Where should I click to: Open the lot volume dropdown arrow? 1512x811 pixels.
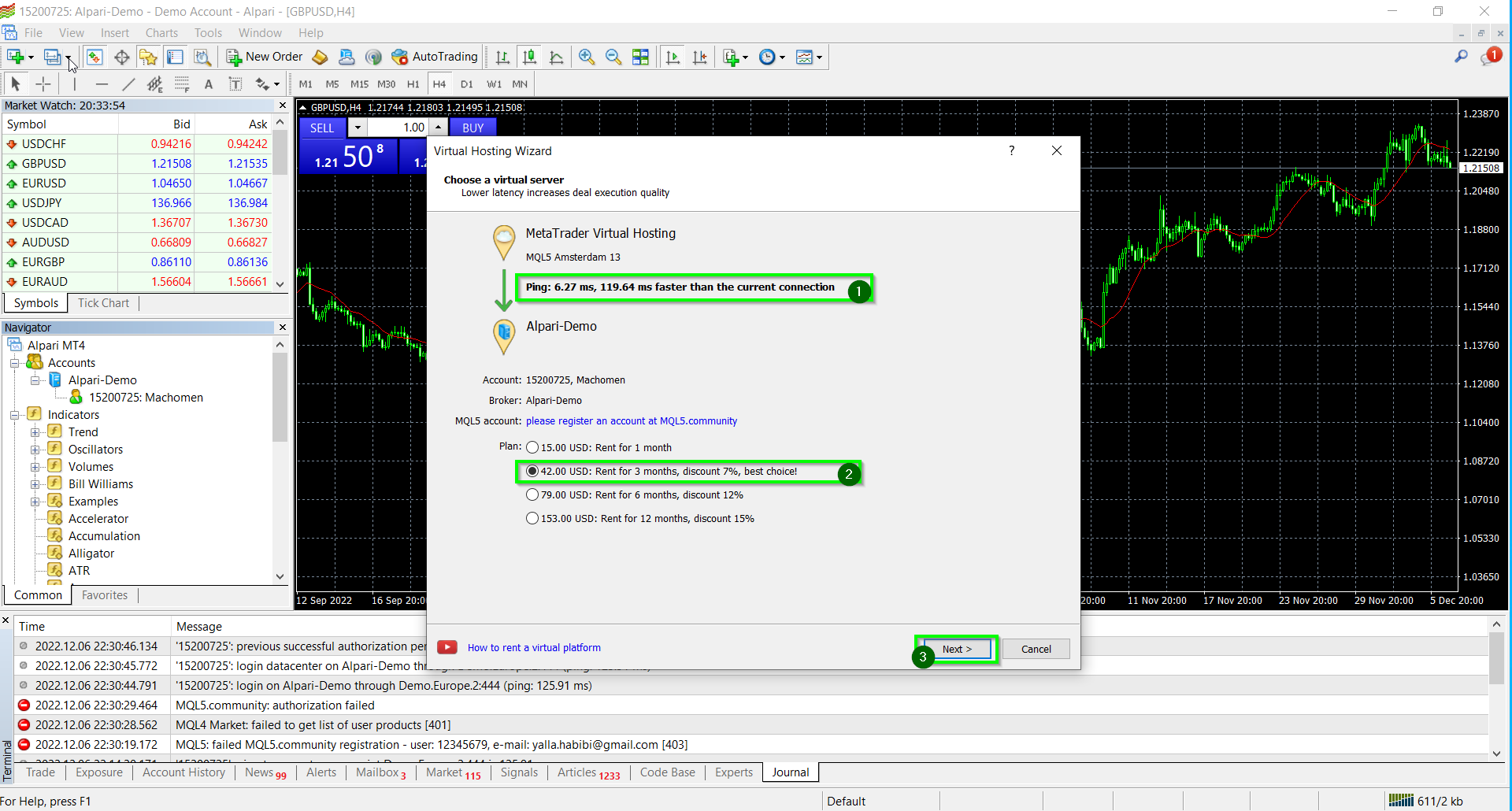358,128
